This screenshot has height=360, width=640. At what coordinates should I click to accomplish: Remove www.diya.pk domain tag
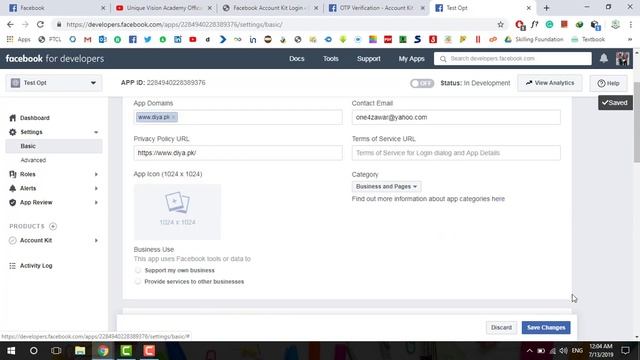tap(173, 117)
